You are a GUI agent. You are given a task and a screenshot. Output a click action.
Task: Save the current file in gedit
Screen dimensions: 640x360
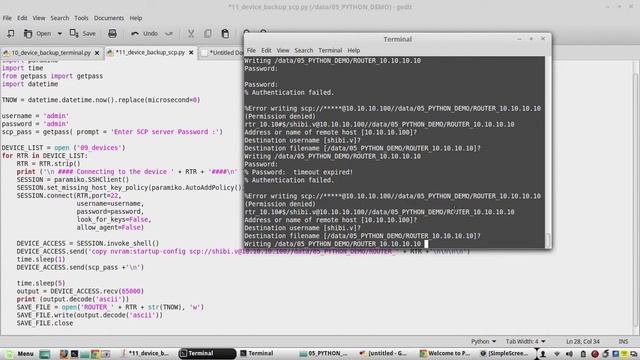pos(83,33)
